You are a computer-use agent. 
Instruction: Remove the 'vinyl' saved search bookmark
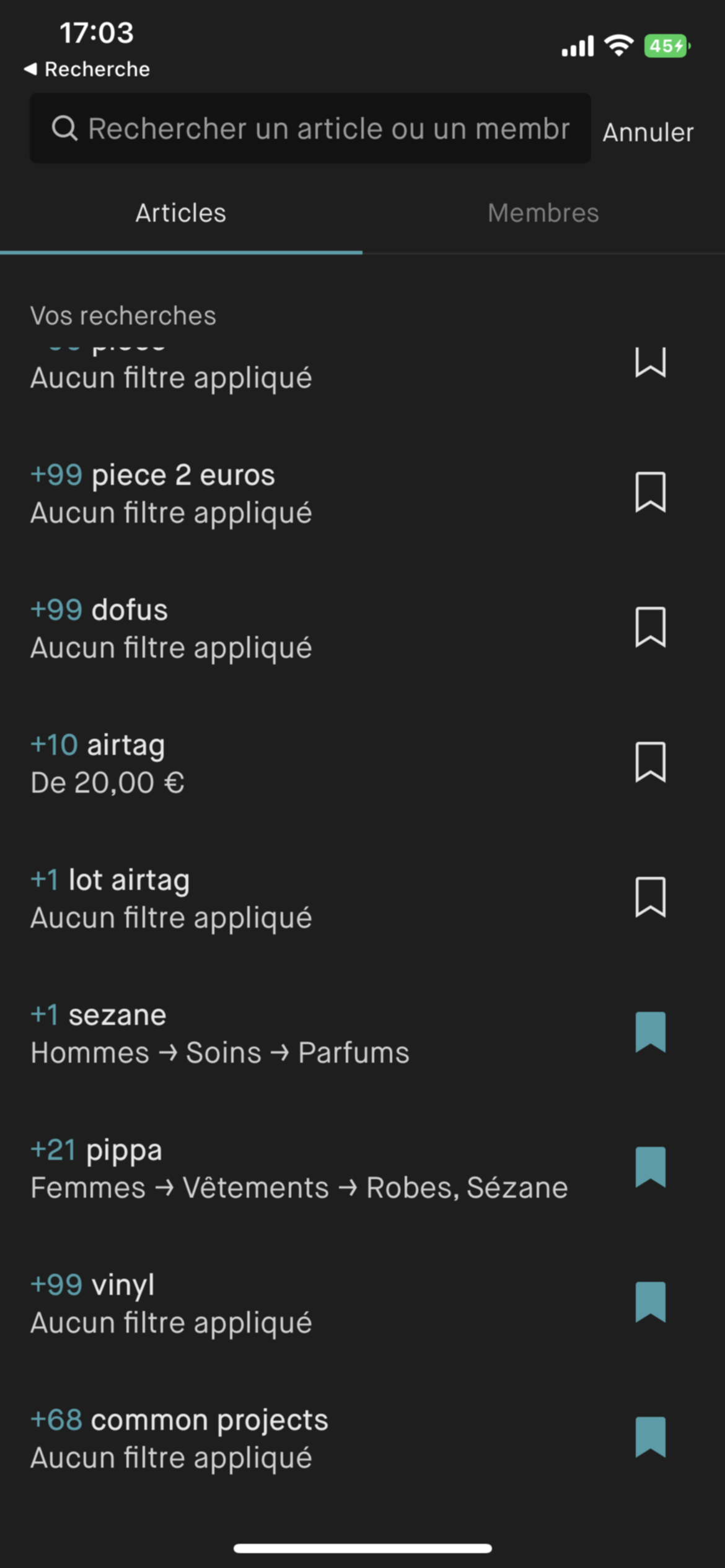point(650,1302)
